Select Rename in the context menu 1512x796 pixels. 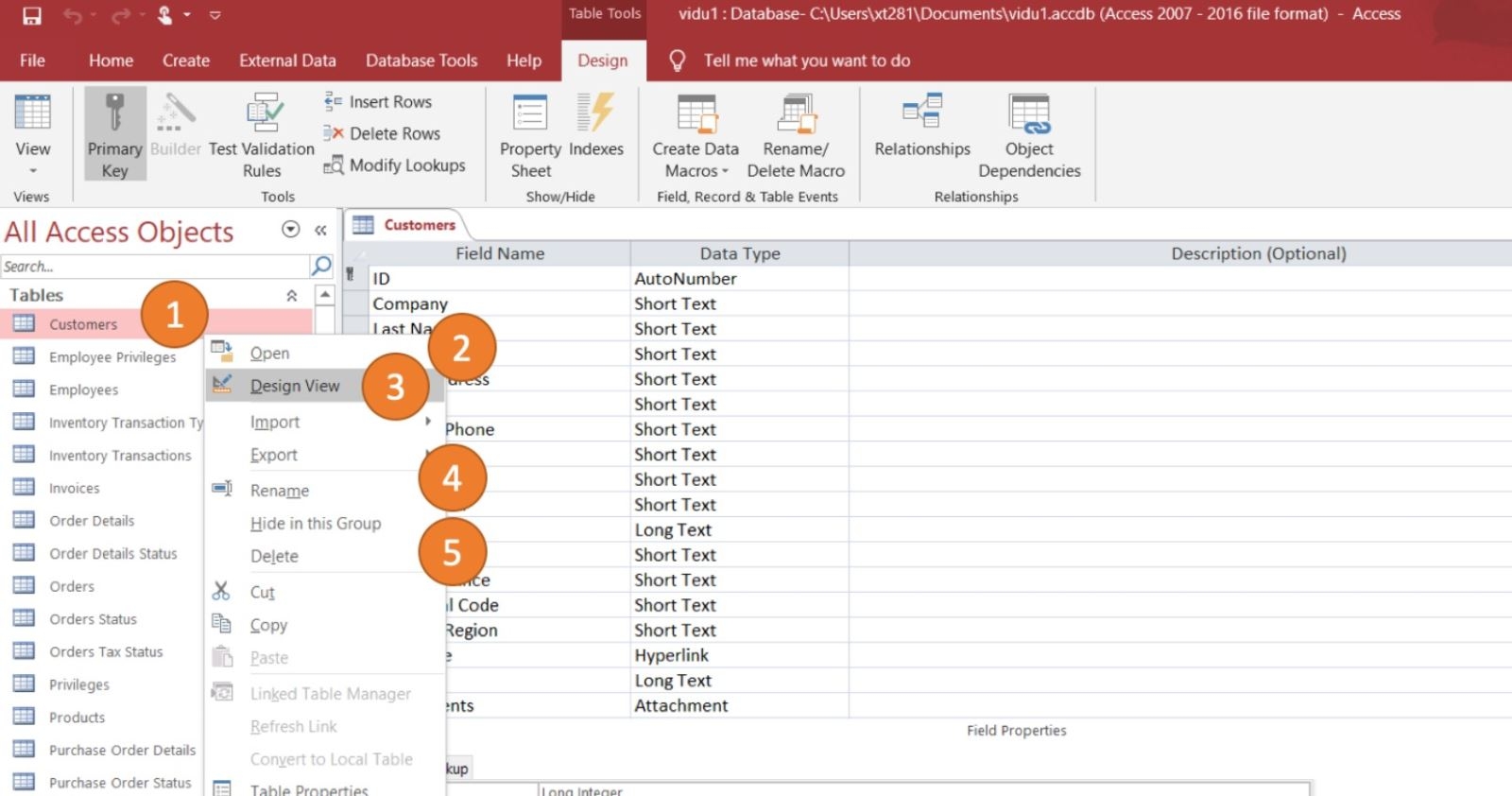280,491
